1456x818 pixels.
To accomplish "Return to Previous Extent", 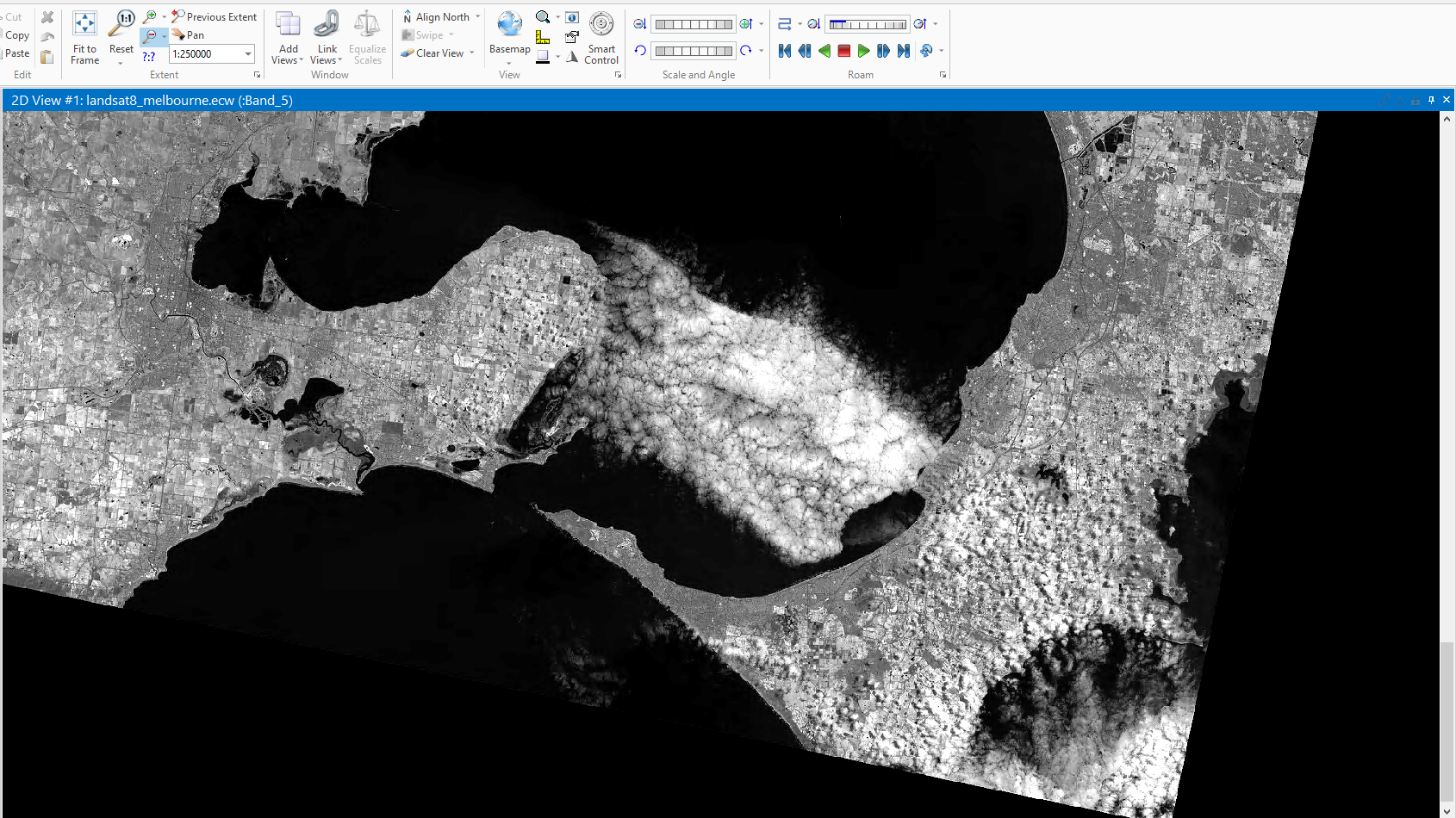I will [214, 16].
